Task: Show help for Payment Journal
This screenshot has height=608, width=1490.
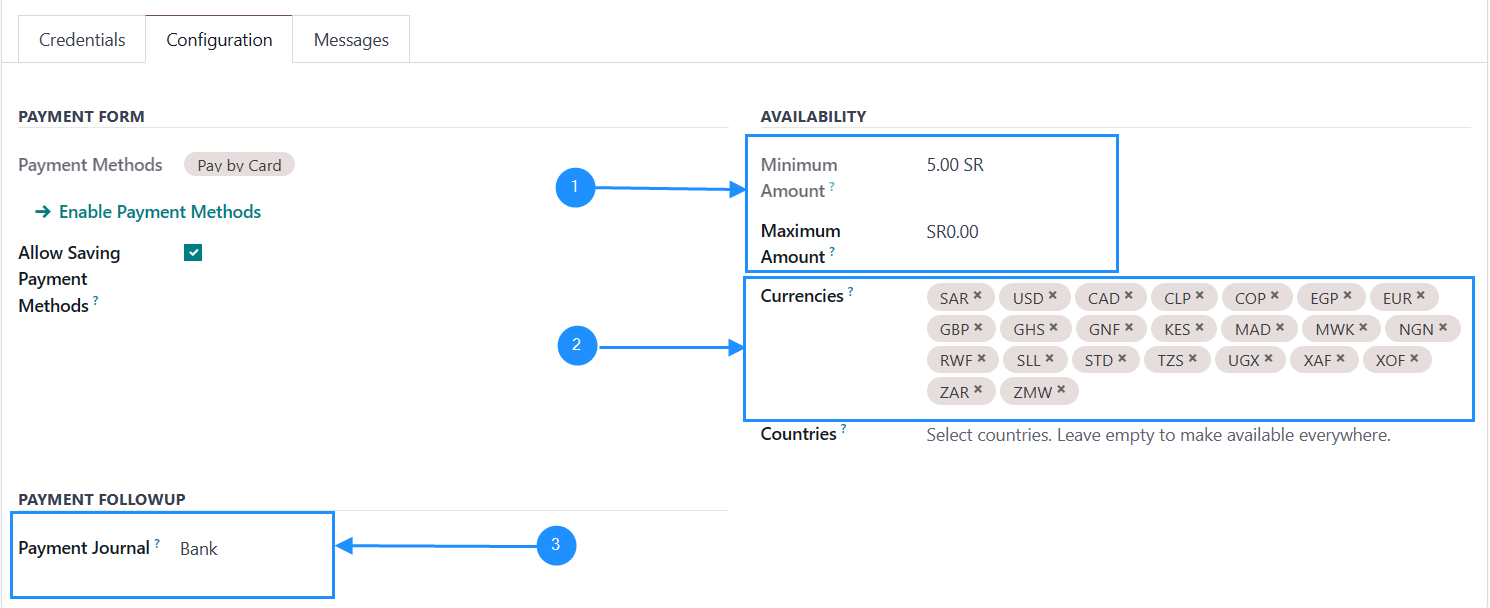Action: [157, 544]
